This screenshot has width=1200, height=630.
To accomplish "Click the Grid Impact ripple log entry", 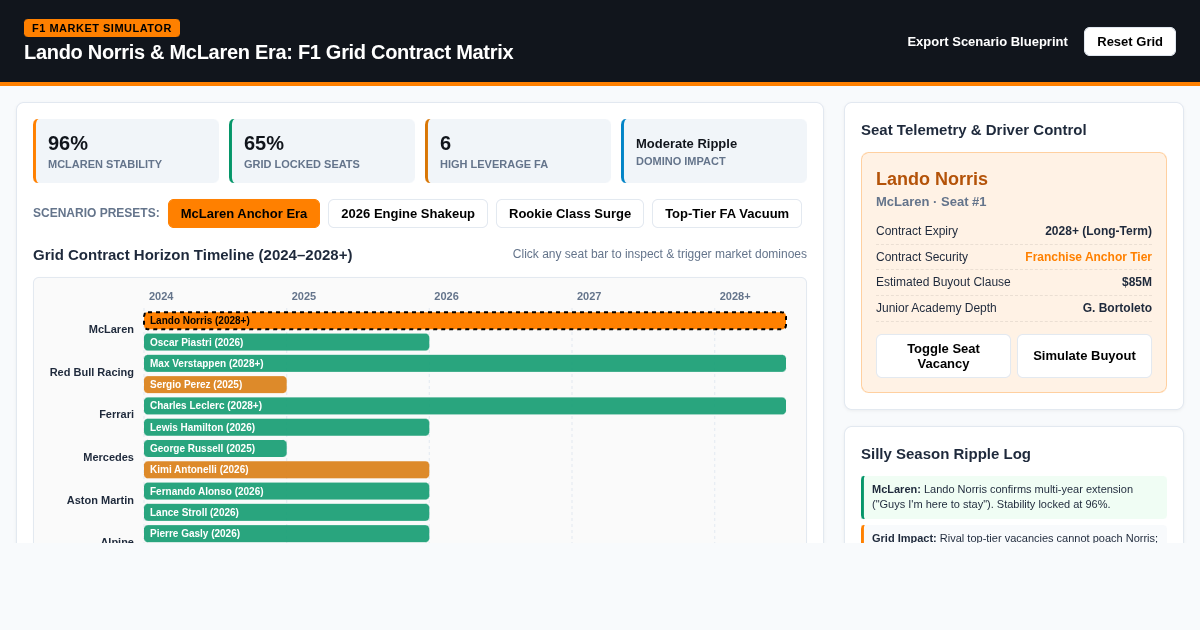I will click(x=1014, y=536).
